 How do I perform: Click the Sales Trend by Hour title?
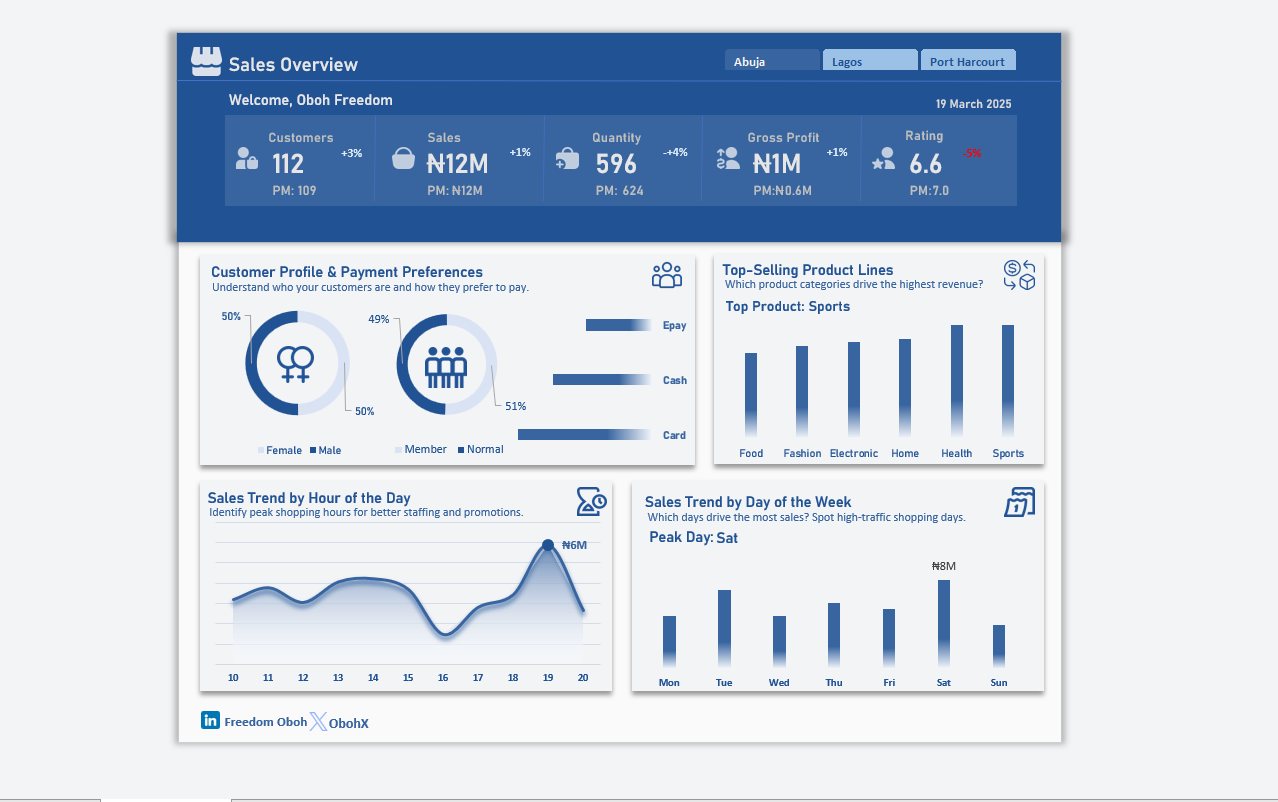click(309, 498)
